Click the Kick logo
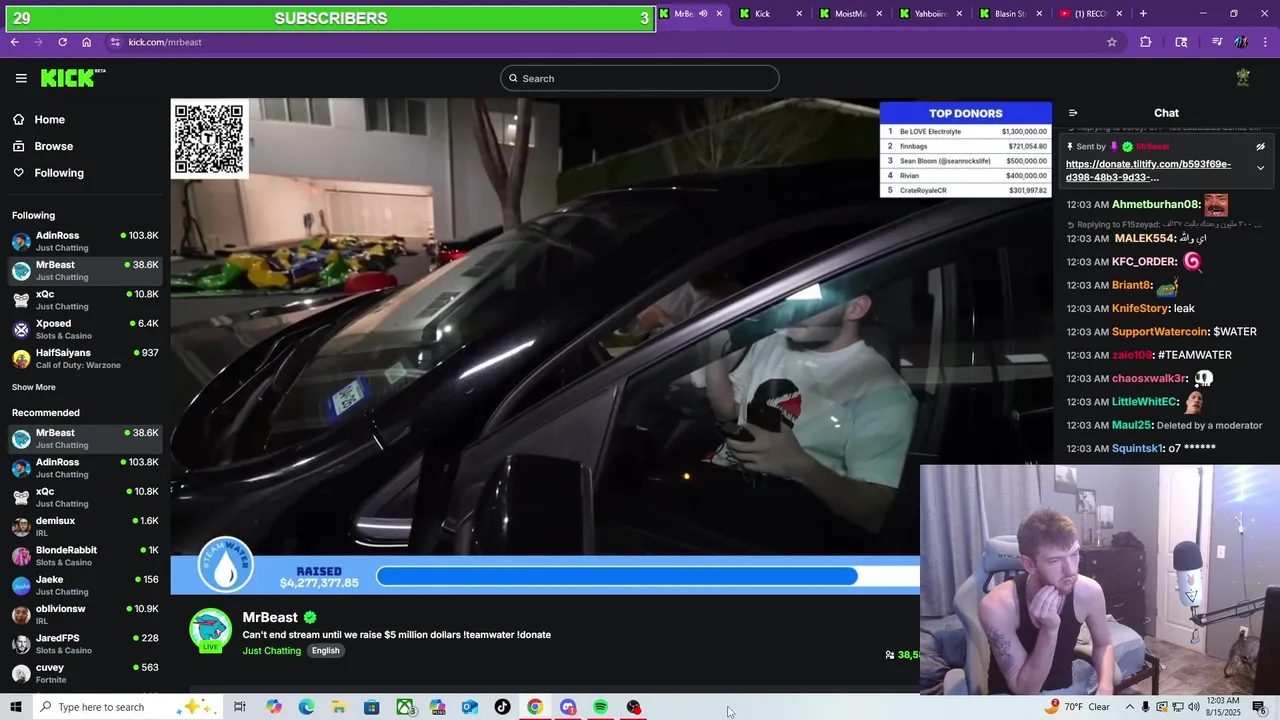This screenshot has height=720, width=1280. [72, 78]
